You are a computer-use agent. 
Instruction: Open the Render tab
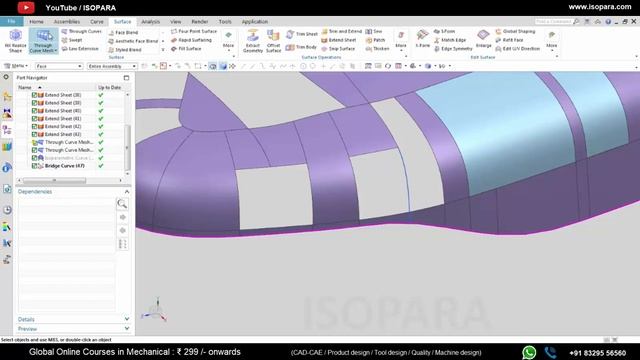click(200, 22)
